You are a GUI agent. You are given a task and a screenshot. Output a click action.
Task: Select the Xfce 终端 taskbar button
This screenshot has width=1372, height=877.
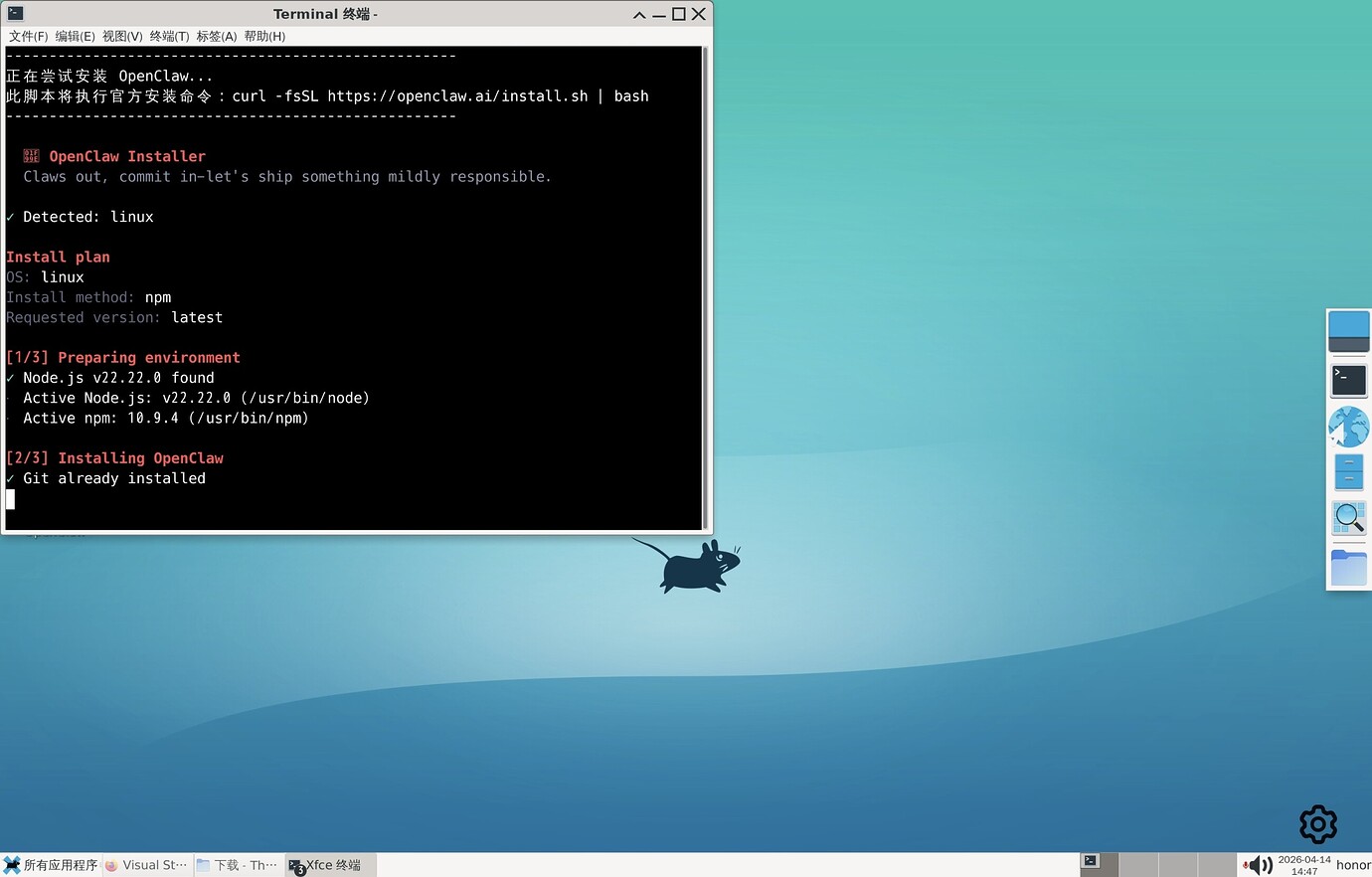click(330, 865)
